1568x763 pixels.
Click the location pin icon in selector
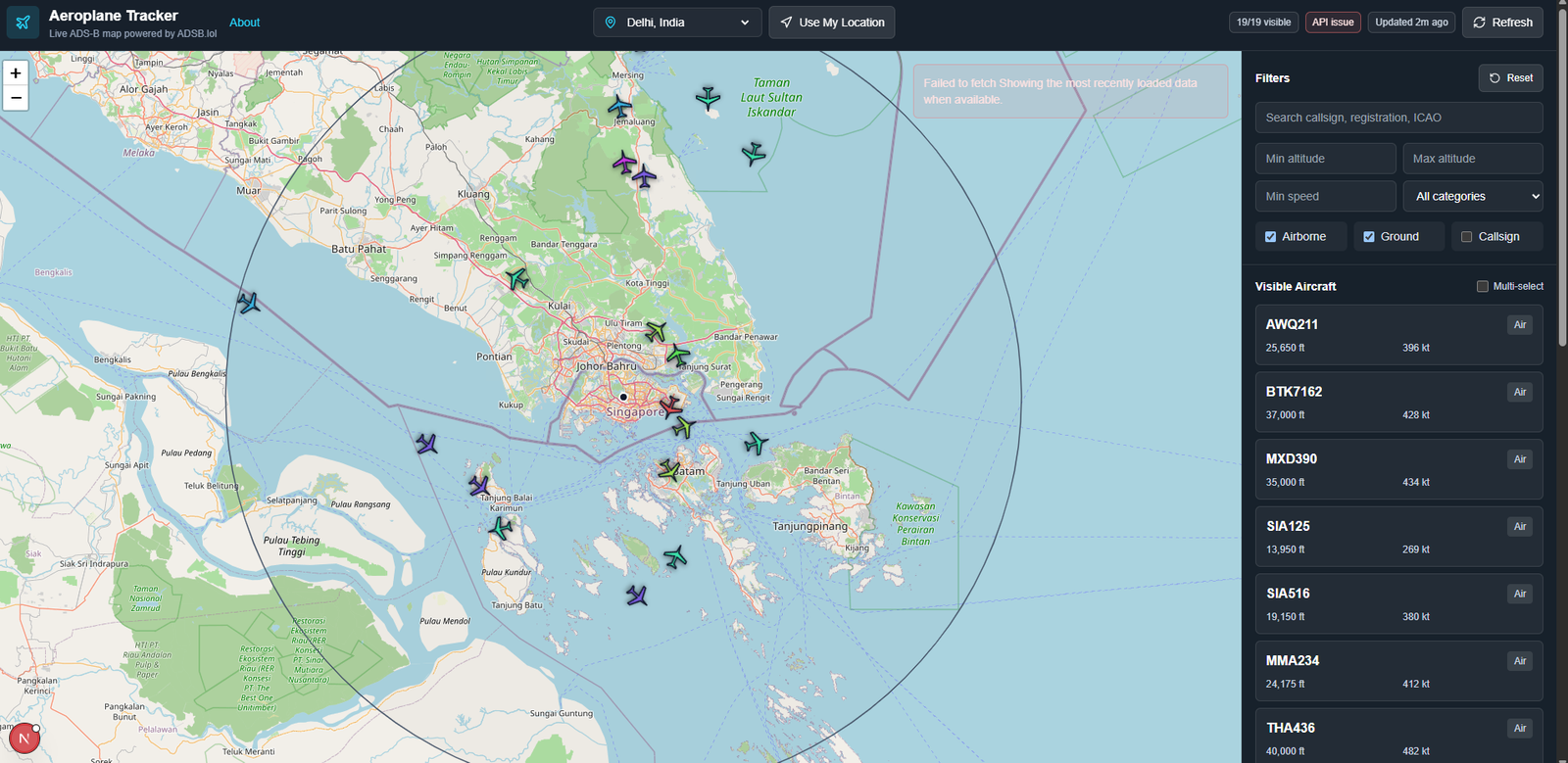pyautogui.click(x=611, y=23)
